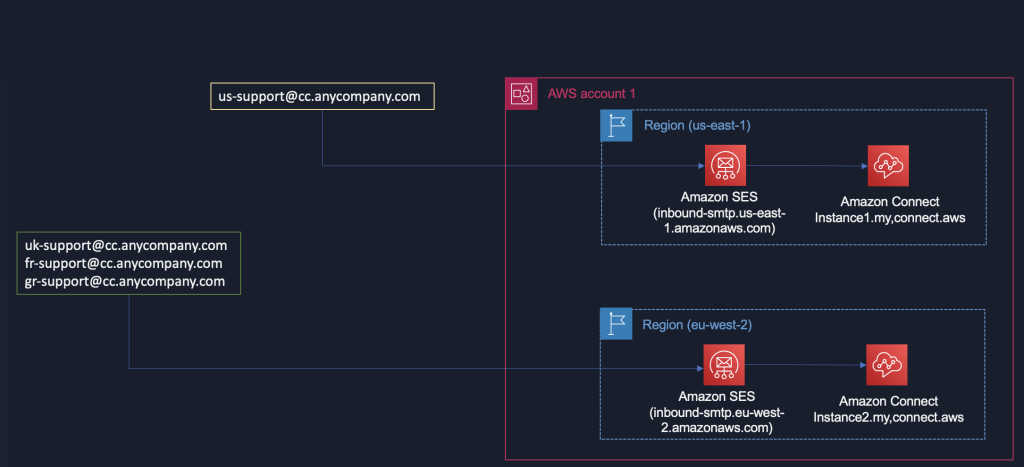Select the Amazon Connect Instance1 icon
This screenshot has width=1024, height=467.
[x=889, y=165]
